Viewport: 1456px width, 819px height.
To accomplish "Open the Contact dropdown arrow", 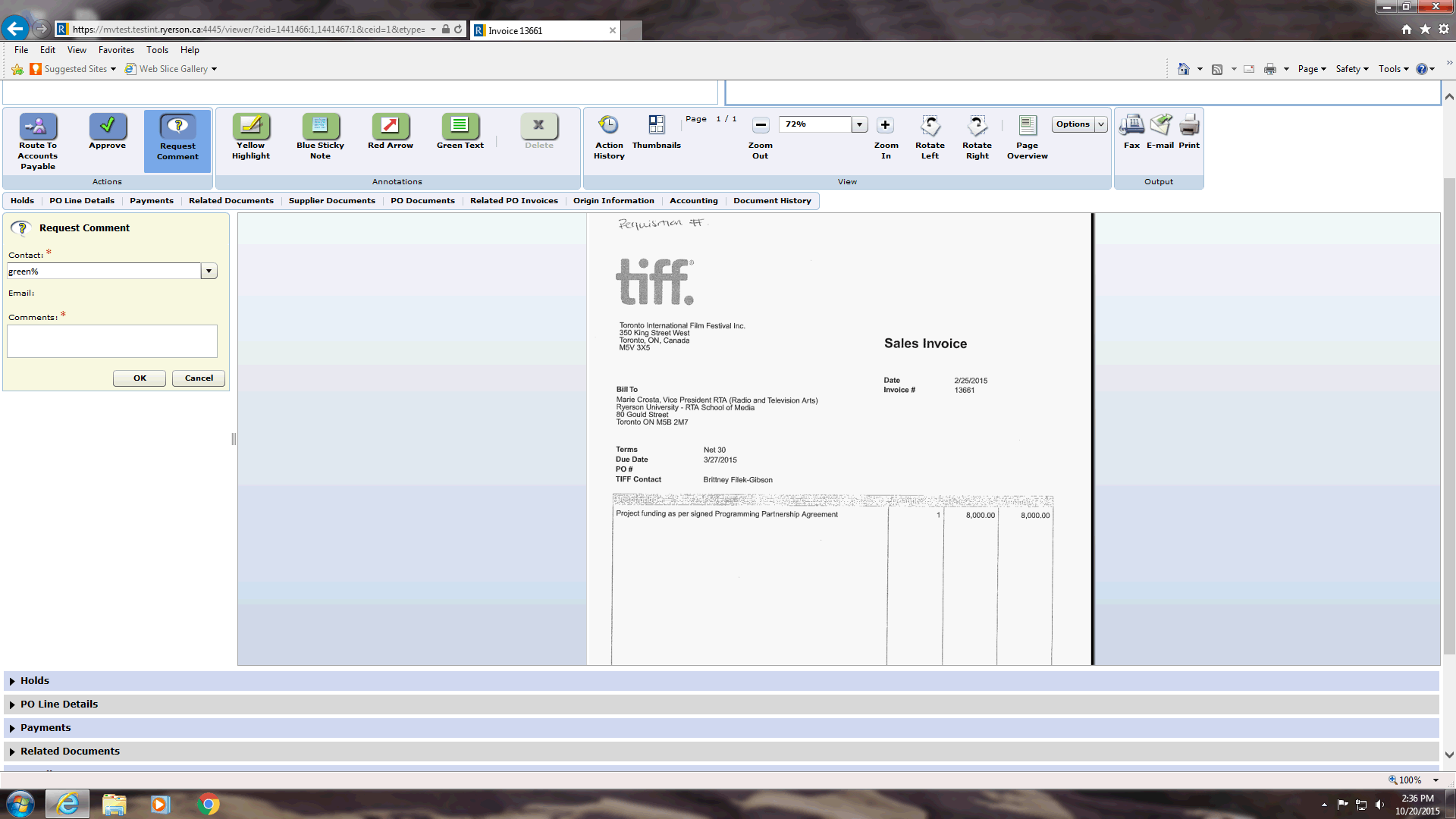I will pyautogui.click(x=209, y=271).
